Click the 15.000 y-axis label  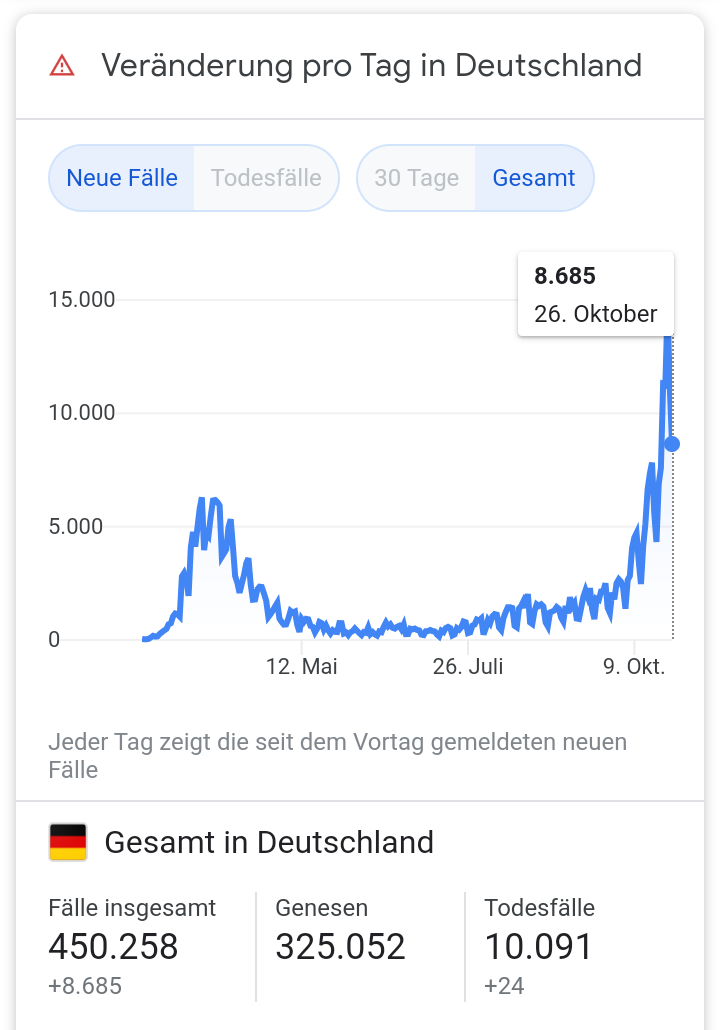(82, 300)
